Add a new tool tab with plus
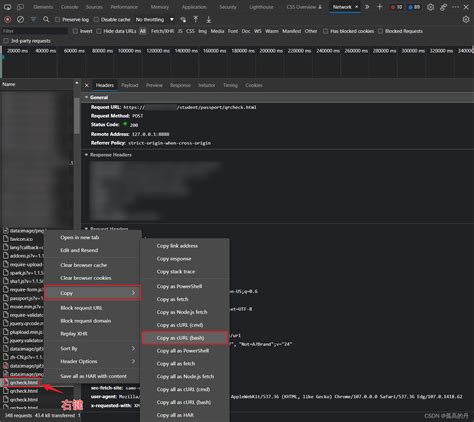474x422 pixels. pyautogui.click(x=379, y=7)
